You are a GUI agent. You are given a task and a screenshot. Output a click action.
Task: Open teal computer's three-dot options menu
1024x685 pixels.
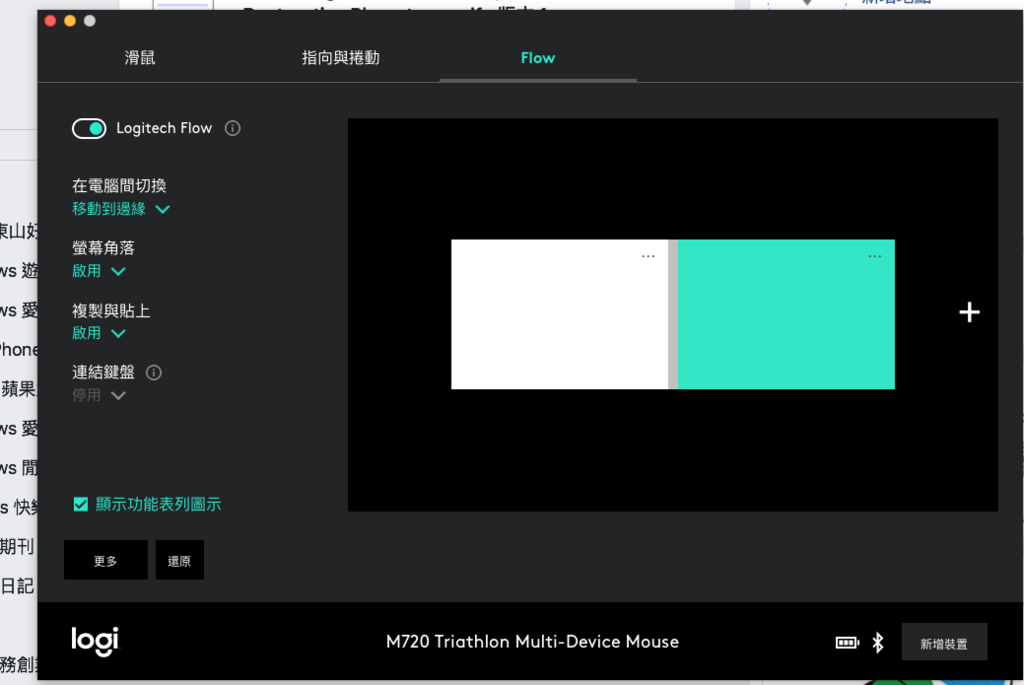pos(874,256)
